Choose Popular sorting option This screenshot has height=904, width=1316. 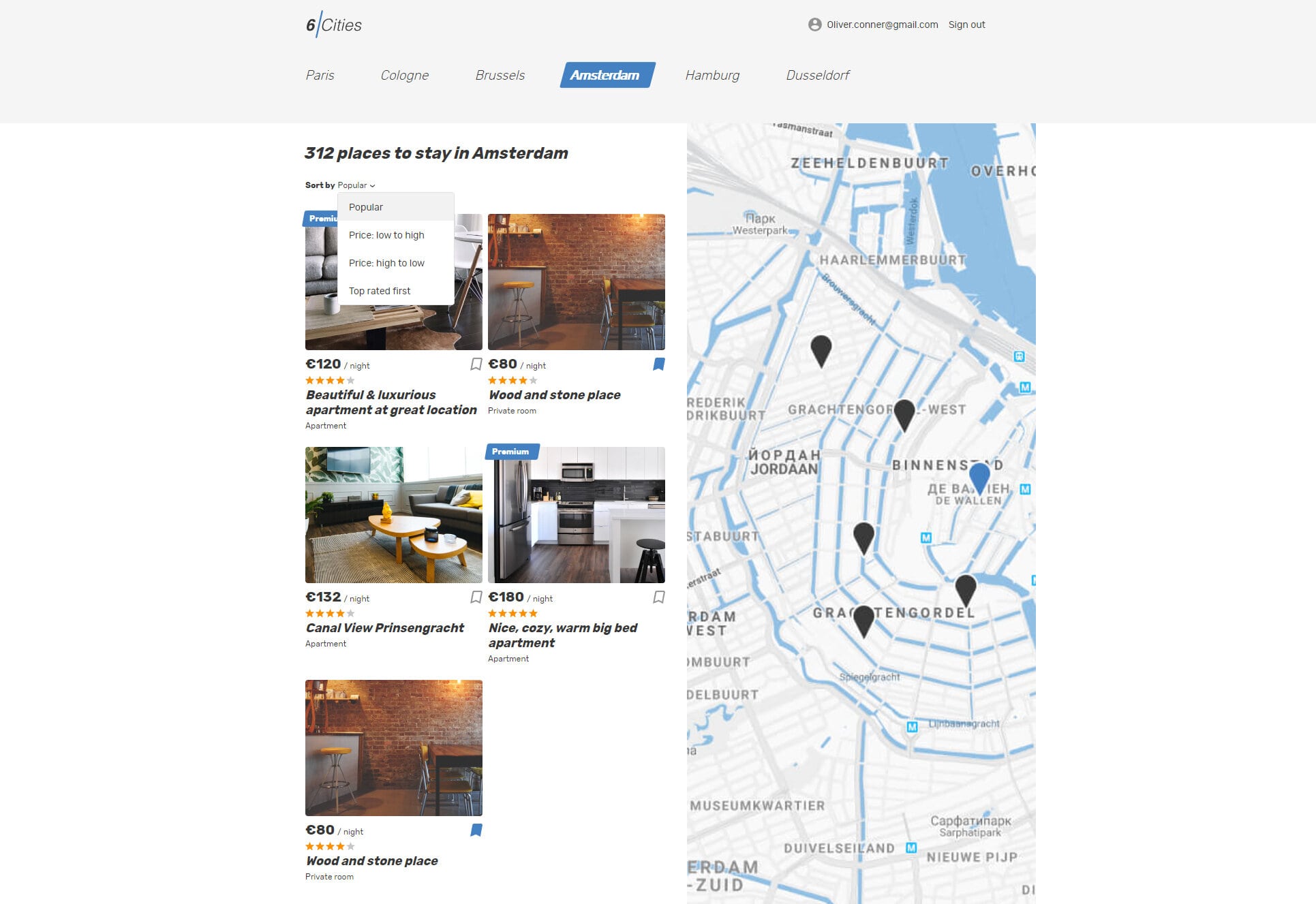[396, 207]
